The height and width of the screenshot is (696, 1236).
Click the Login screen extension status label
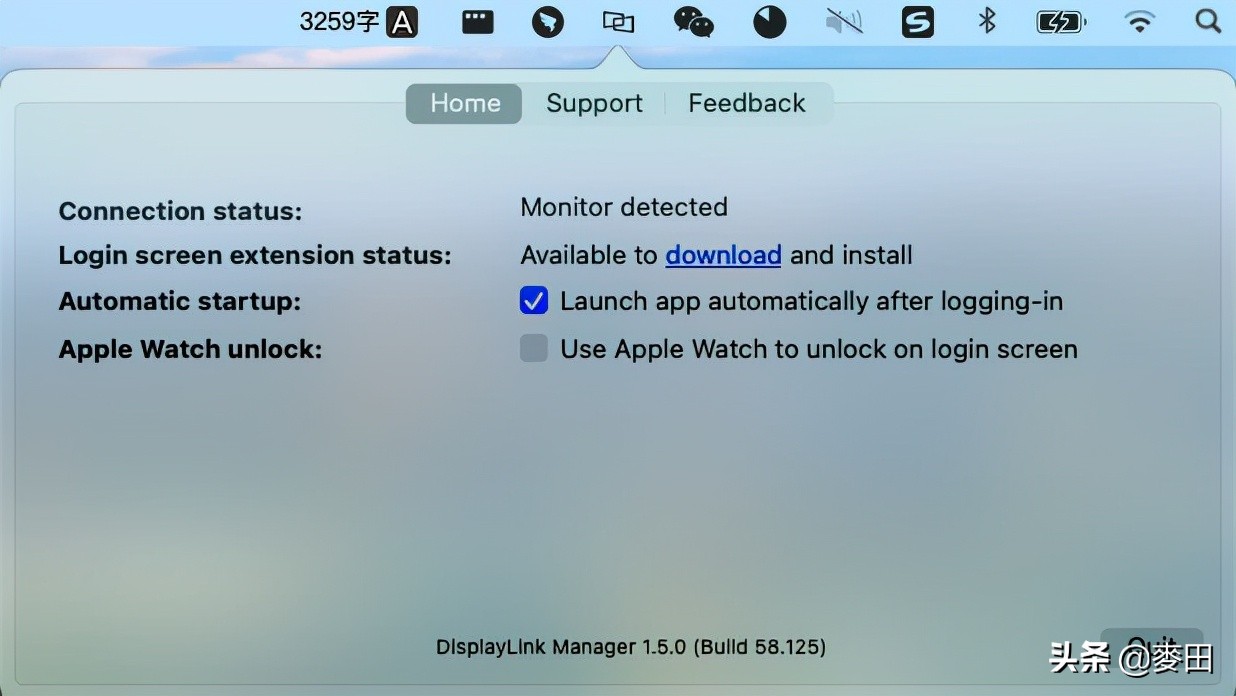click(255, 255)
